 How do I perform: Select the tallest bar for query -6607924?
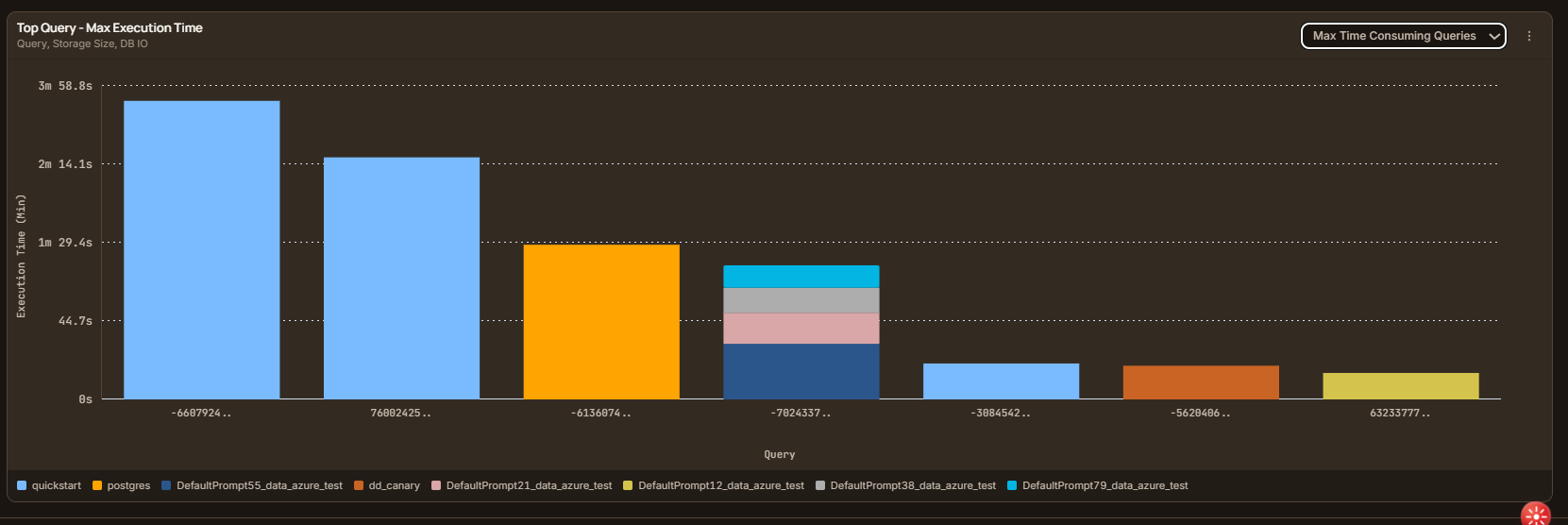(202, 250)
